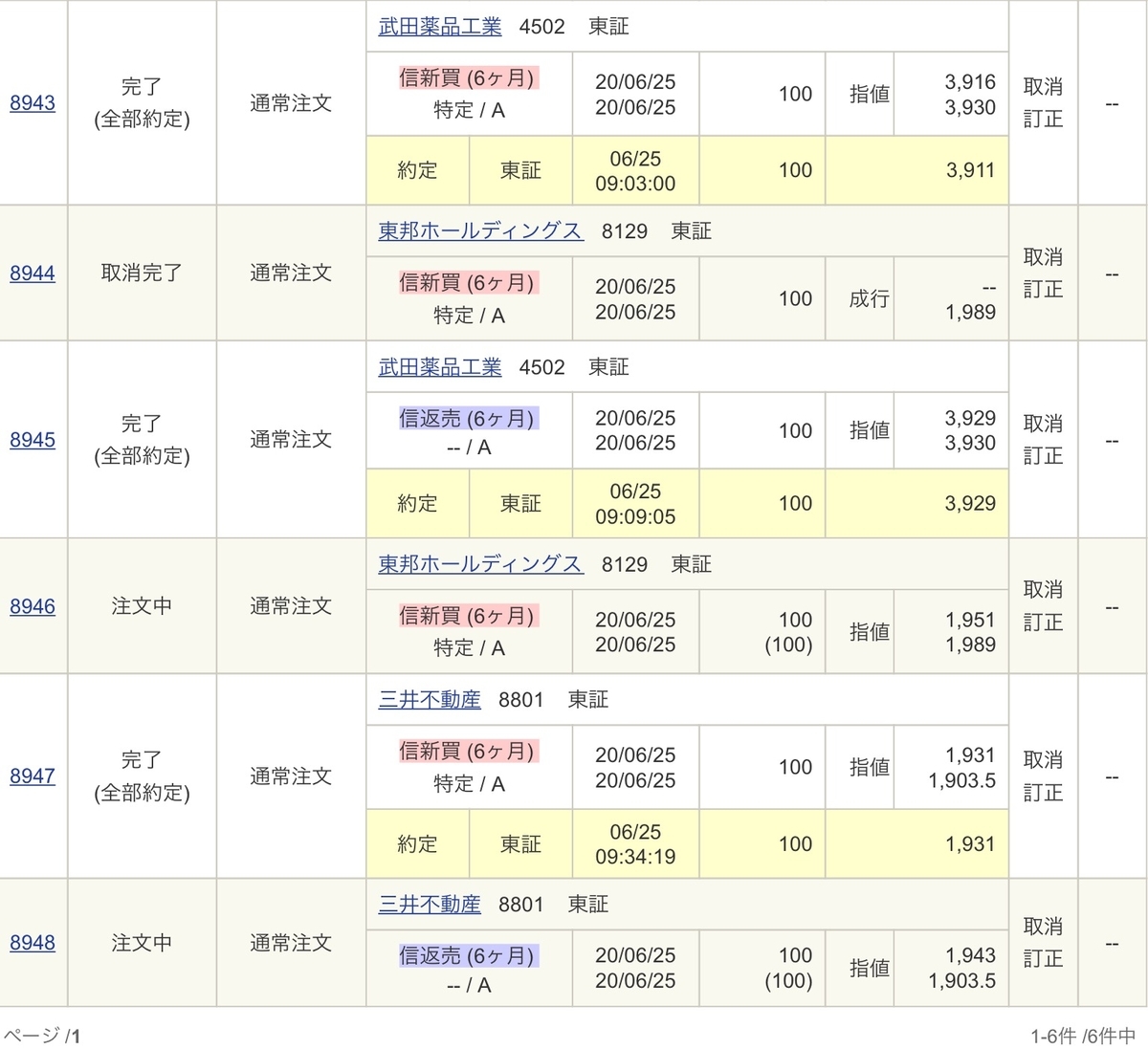Select execution time 09:03:00
This screenshot has width=1148, height=1049.
(635, 184)
